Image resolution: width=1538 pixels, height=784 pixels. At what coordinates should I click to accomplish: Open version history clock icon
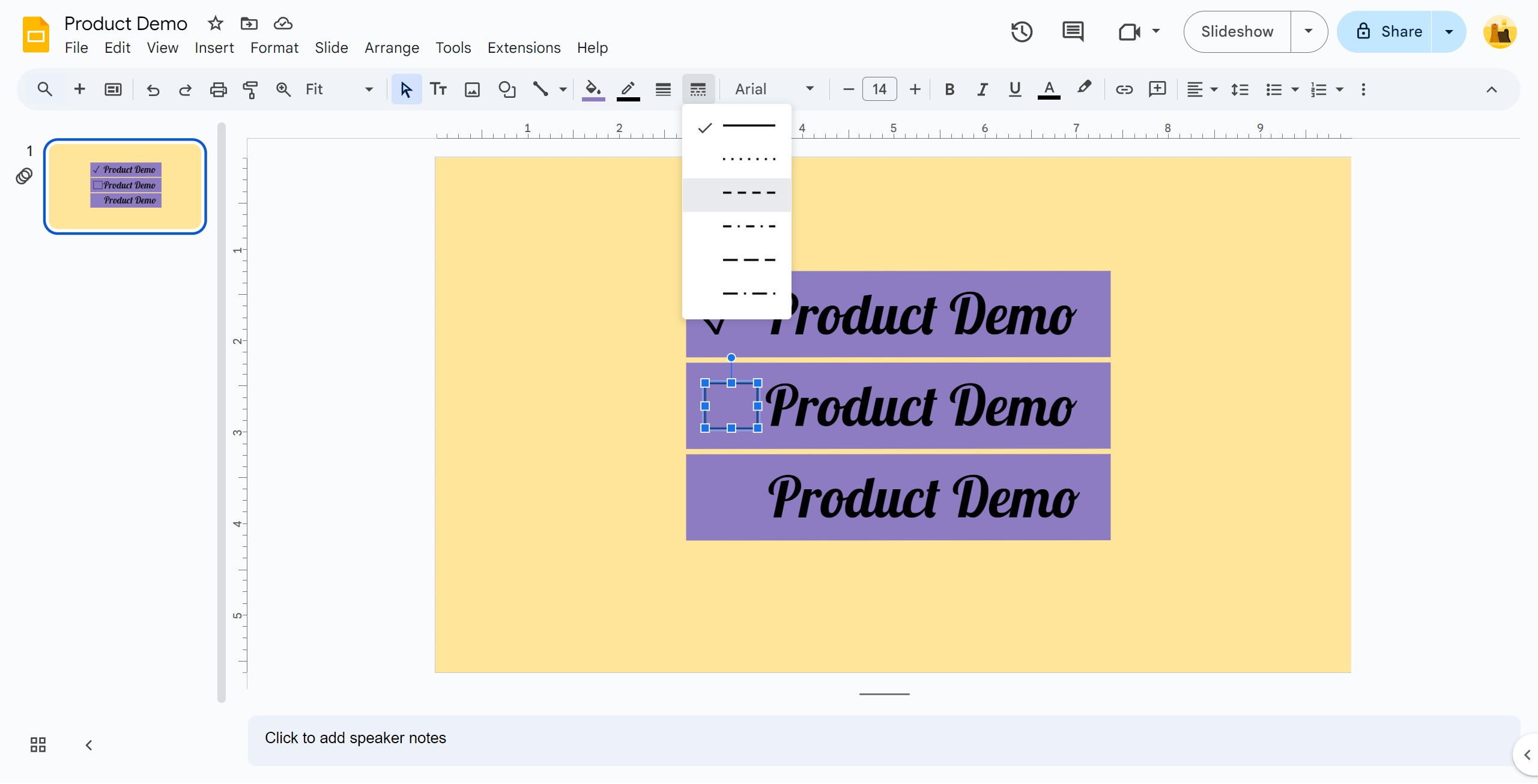click(1022, 32)
